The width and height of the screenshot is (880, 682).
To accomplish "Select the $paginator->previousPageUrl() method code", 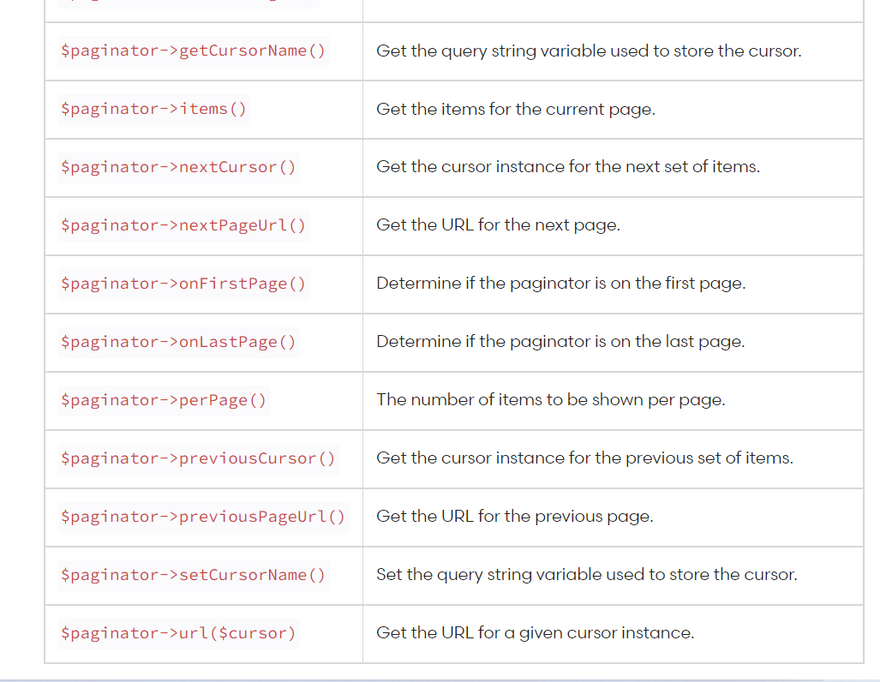I will point(203,517).
